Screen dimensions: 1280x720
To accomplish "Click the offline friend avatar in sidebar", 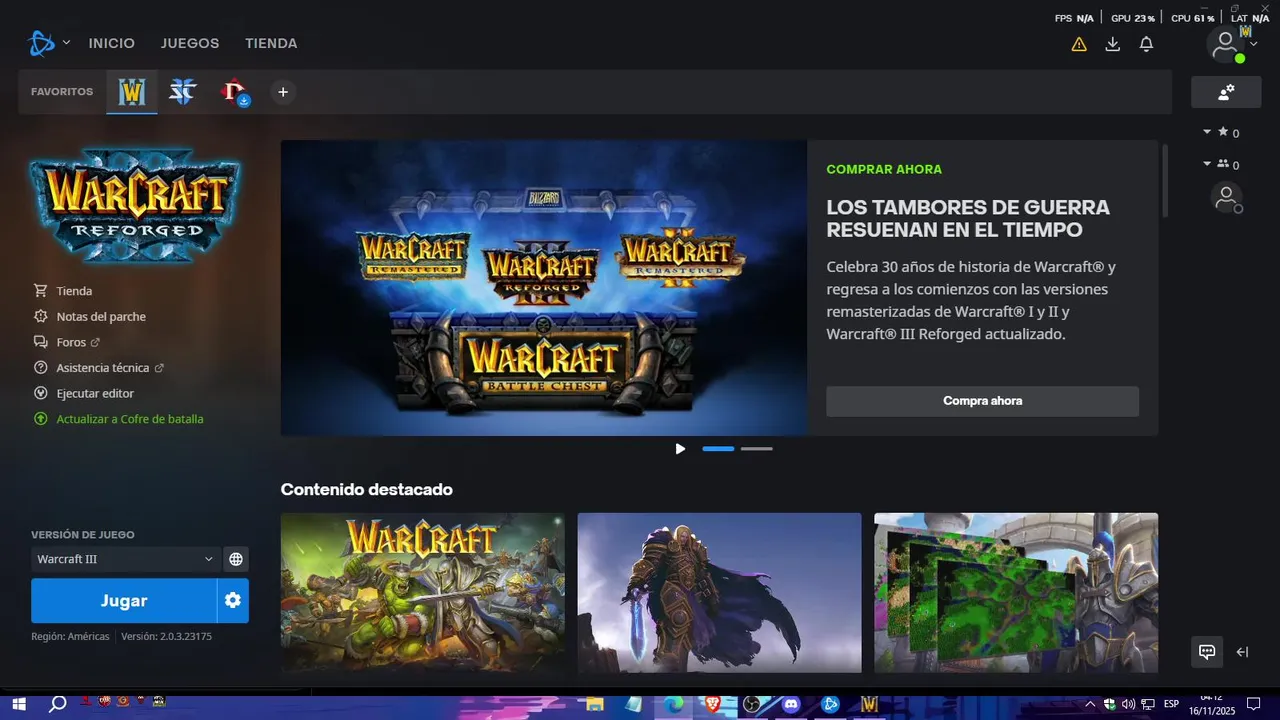I will [x=1226, y=198].
